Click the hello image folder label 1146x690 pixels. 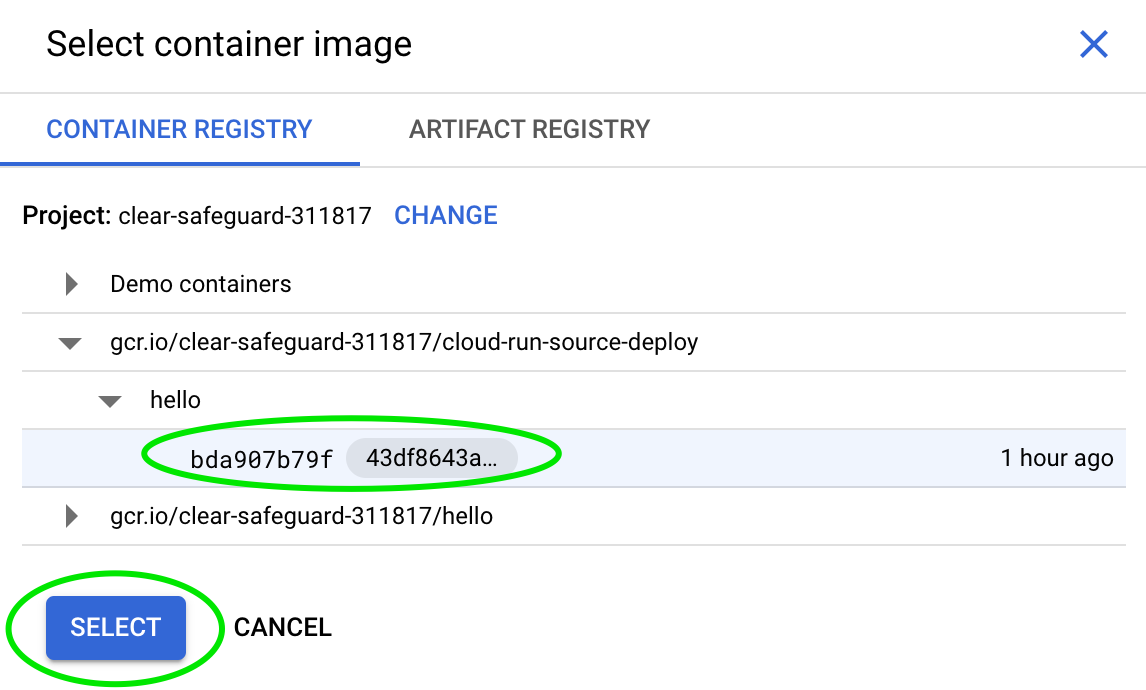pyautogui.click(x=175, y=400)
